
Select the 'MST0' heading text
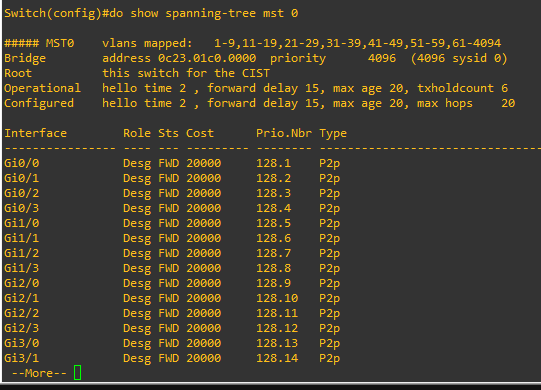pyautogui.click(x=60, y=43)
